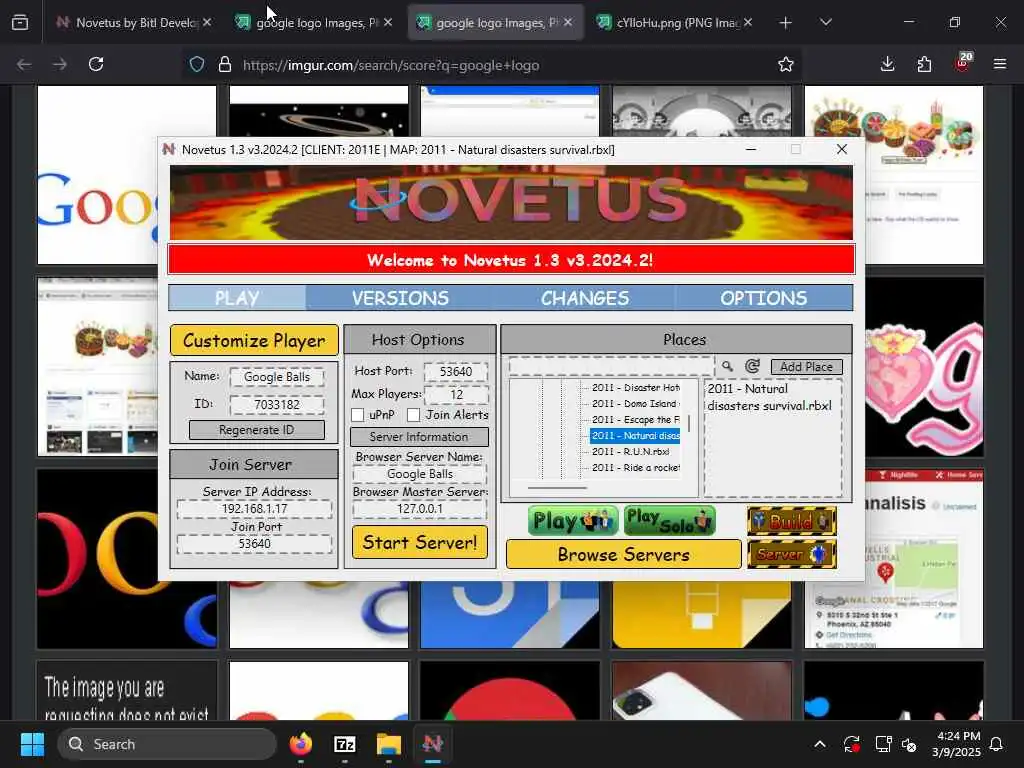1024x768 pixels.
Task: Enable the Join Alerts checkbox
Action: coord(413,415)
